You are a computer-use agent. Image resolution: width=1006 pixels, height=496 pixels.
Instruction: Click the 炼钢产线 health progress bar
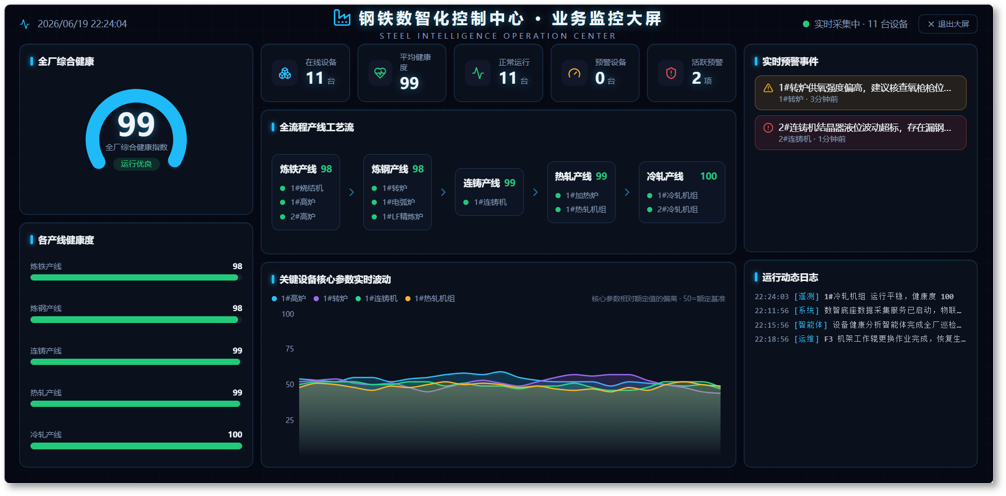click(134, 320)
